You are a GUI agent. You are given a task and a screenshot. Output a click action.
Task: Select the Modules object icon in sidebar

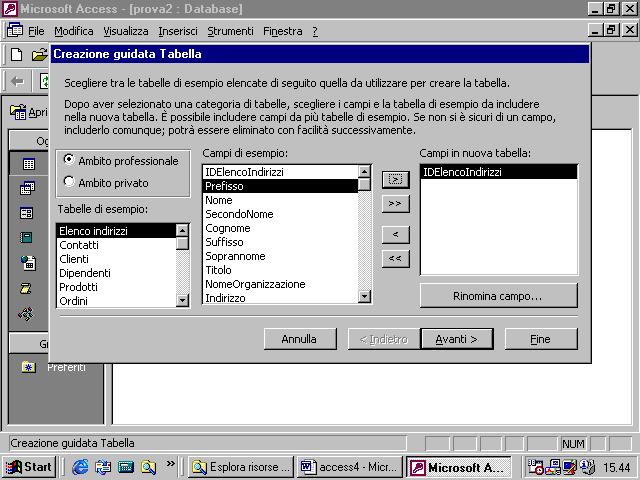[26, 314]
